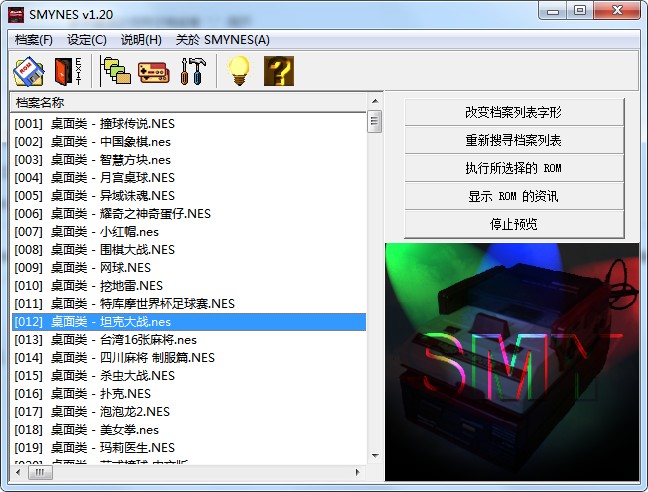
Task: Select [004] 月宫桌球.NES row
Action: 189,178
